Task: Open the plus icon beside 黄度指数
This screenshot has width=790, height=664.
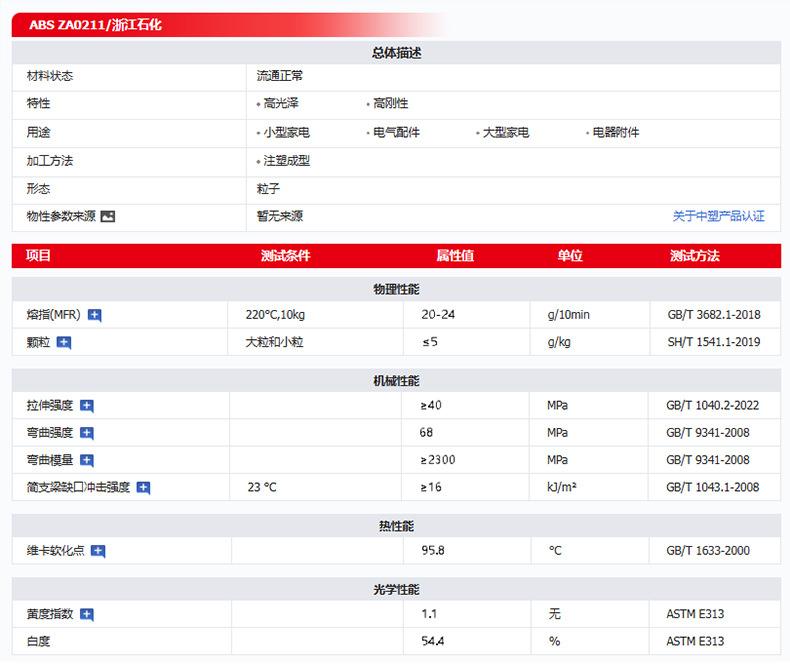Action: click(87, 614)
